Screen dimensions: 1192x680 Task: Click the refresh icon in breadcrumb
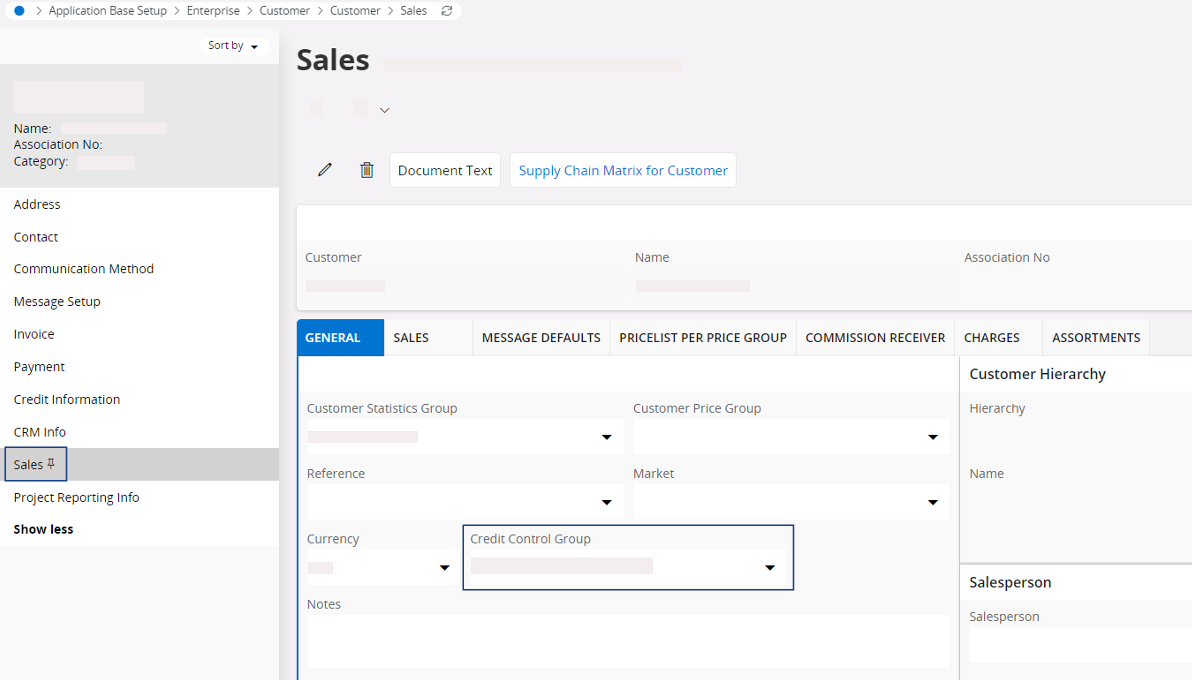click(x=447, y=11)
